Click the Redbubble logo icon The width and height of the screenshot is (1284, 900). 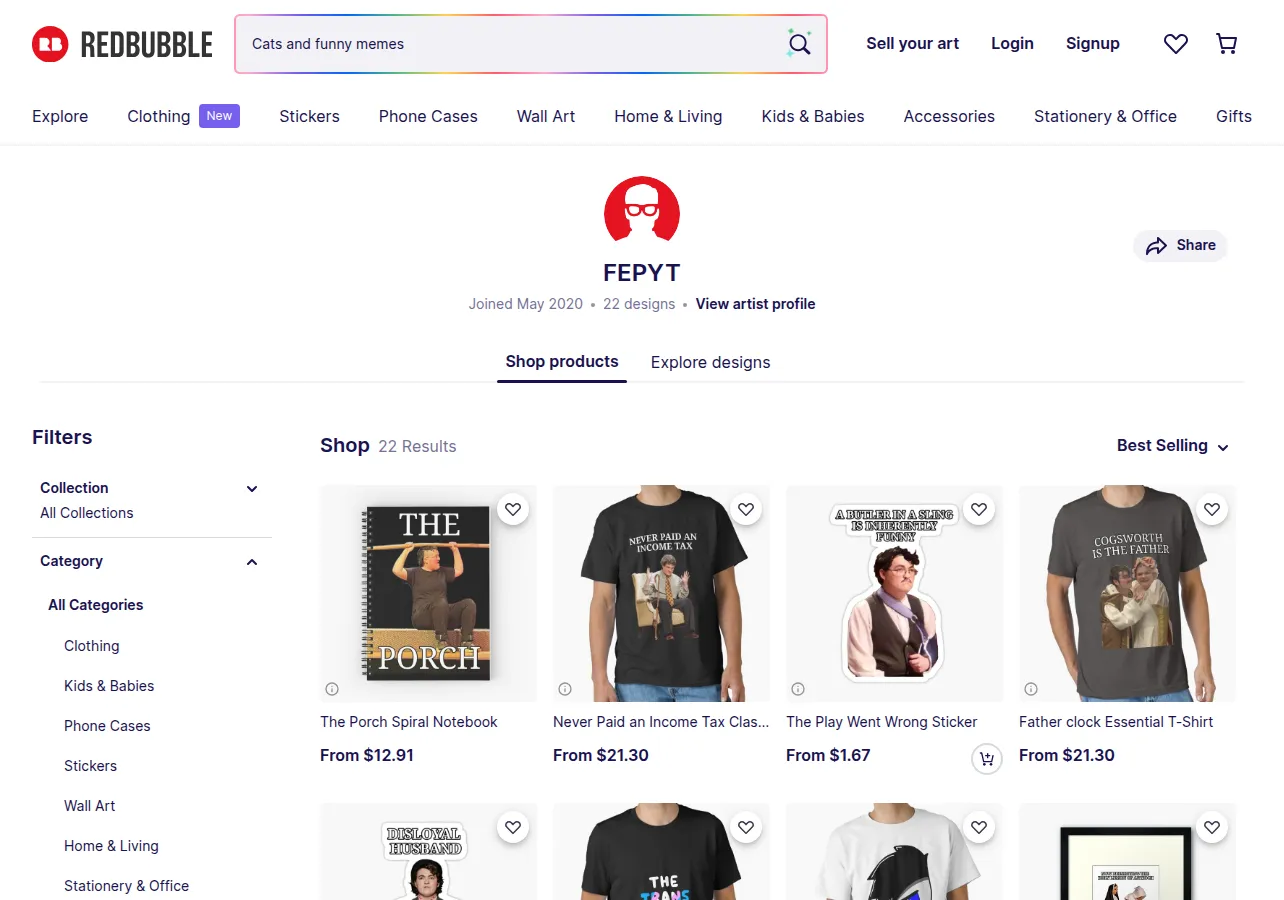tap(50, 44)
